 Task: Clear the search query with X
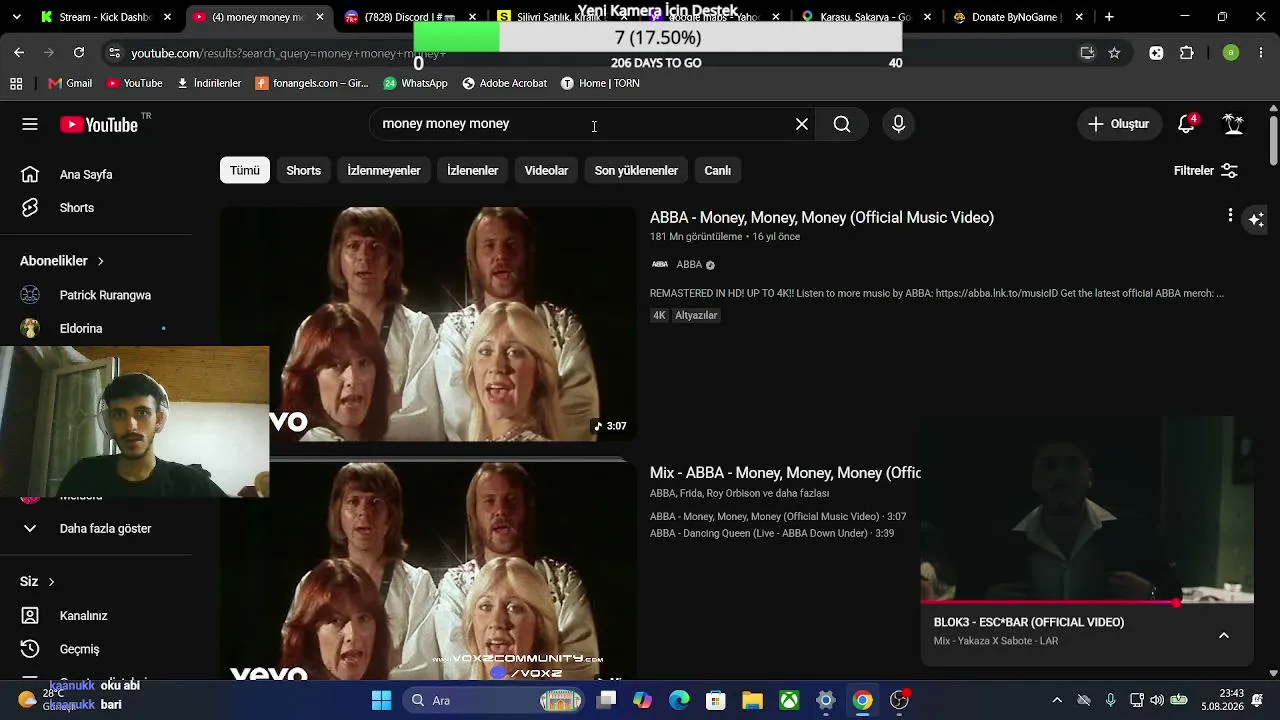[x=802, y=124]
